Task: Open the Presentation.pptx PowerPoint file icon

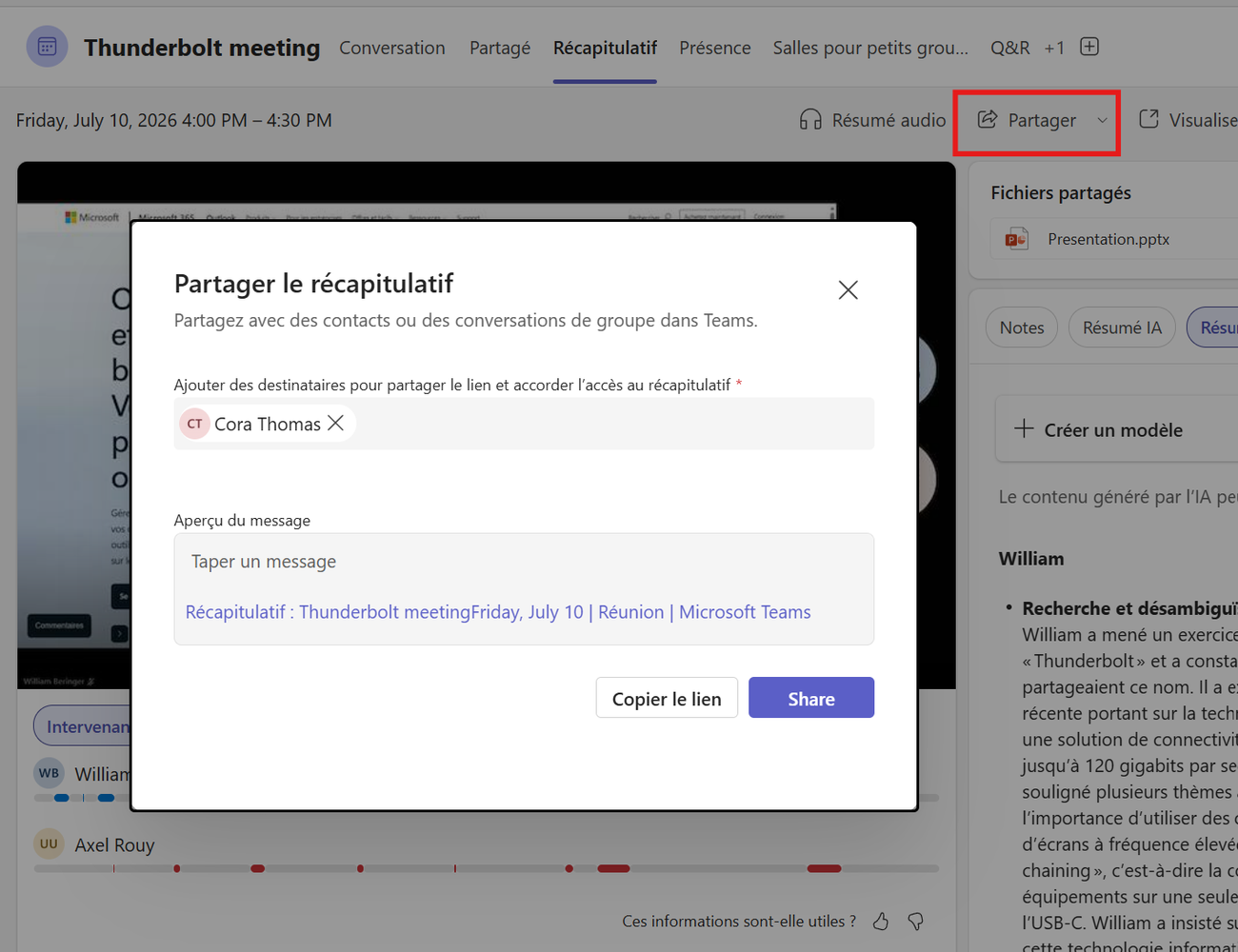Action: (x=1016, y=239)
